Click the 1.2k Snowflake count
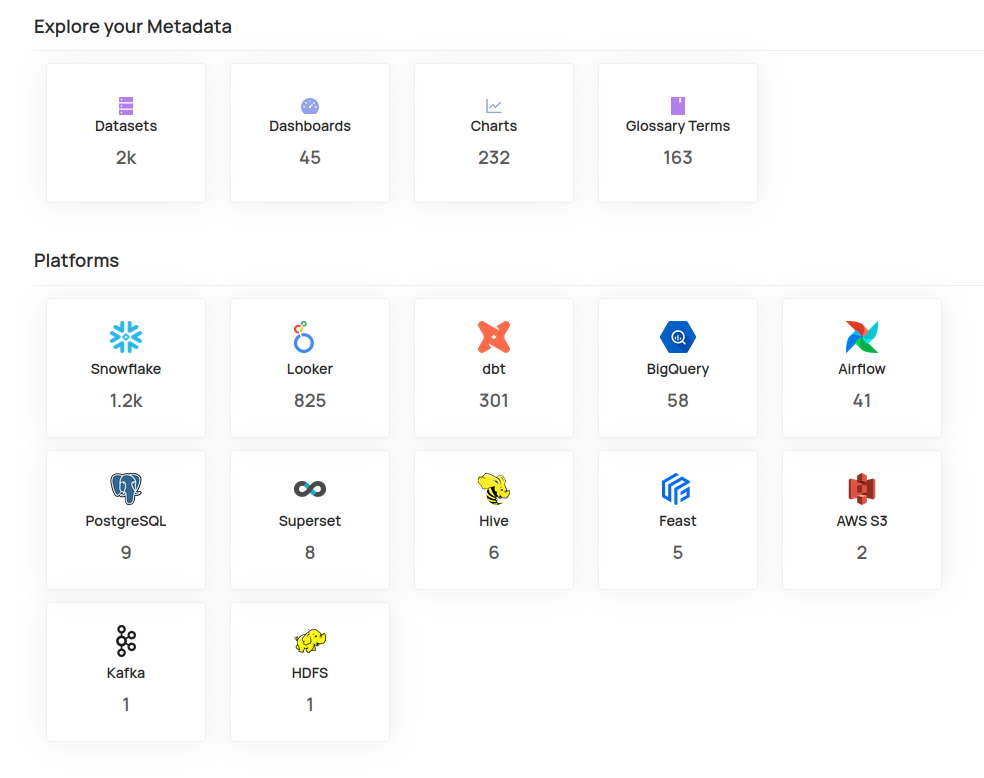 tap(126, 400)
